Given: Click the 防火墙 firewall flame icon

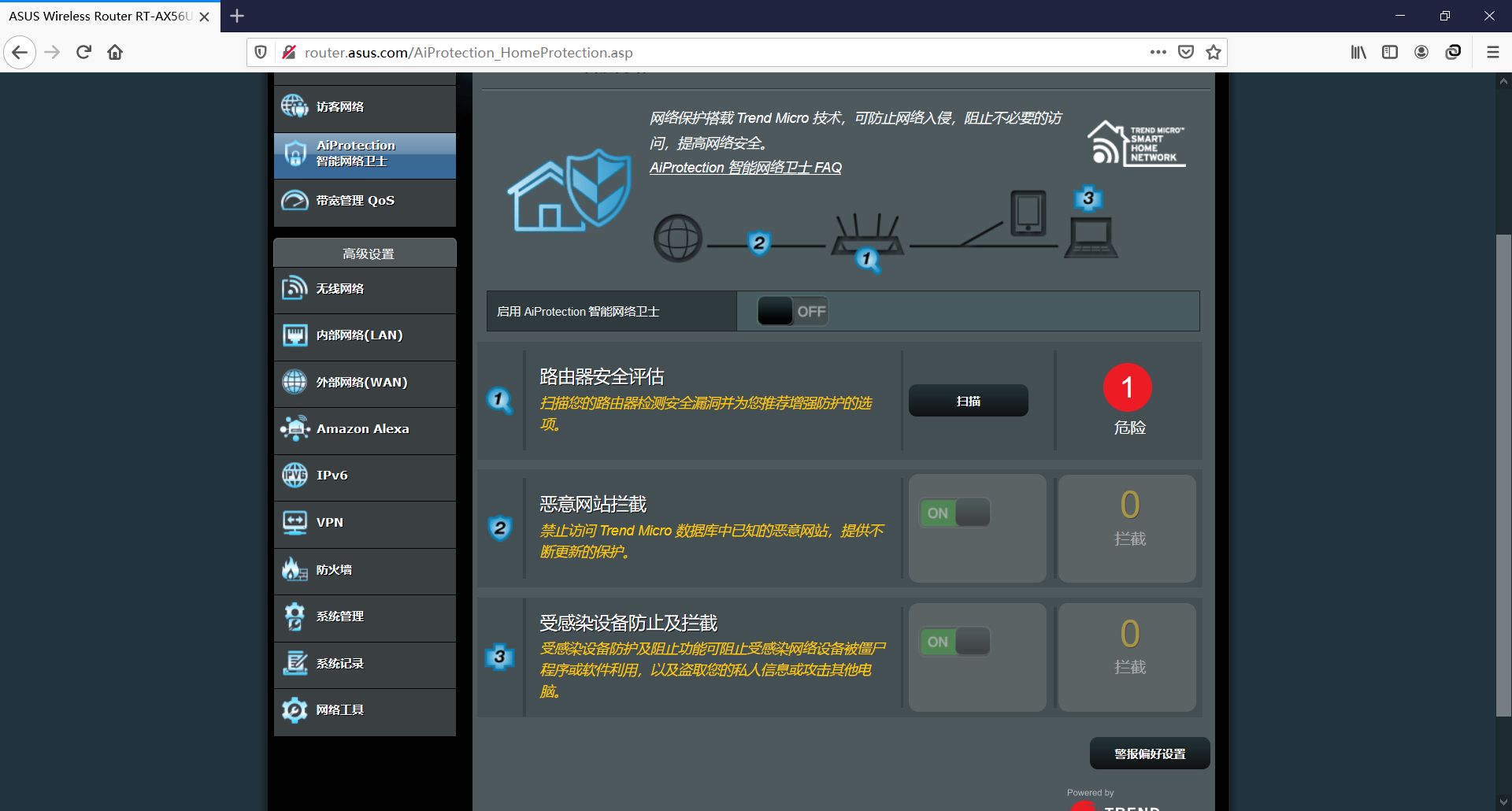Looking at the screenshot, I should [295, 568].
